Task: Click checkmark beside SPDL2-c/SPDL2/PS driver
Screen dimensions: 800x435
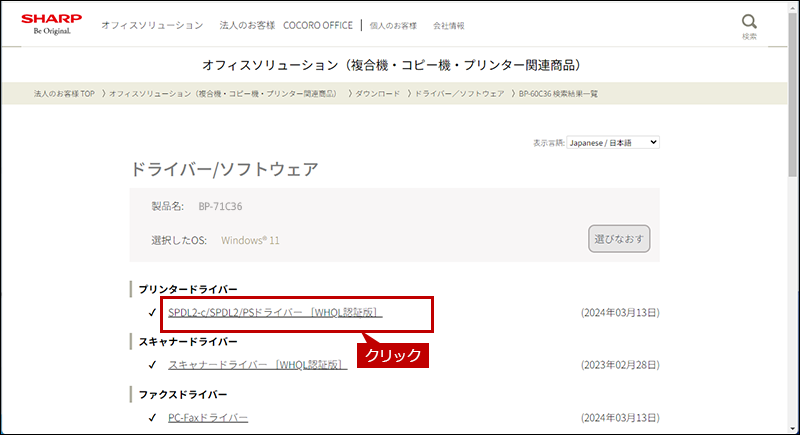Action: (x=152, y=313)
